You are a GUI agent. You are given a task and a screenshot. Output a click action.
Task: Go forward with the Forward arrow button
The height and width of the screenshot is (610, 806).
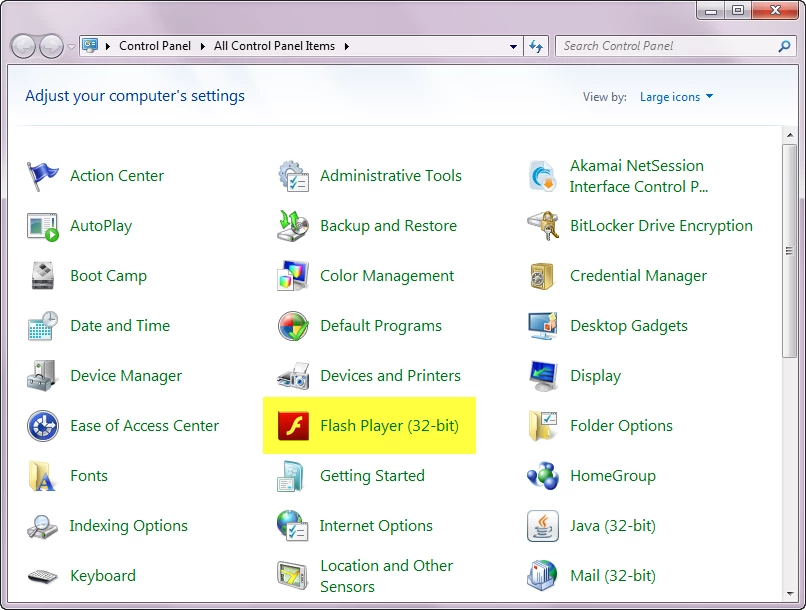click(51, 46)
